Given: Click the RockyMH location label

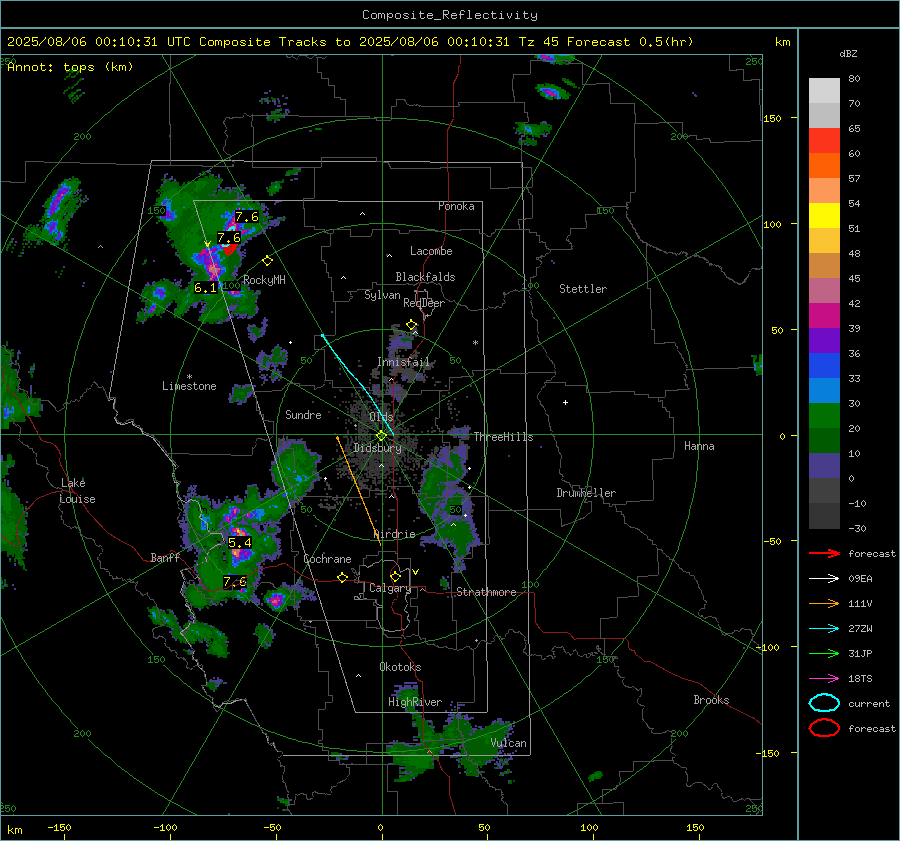Looking at the screenshot, I should [x=264, y=280].
